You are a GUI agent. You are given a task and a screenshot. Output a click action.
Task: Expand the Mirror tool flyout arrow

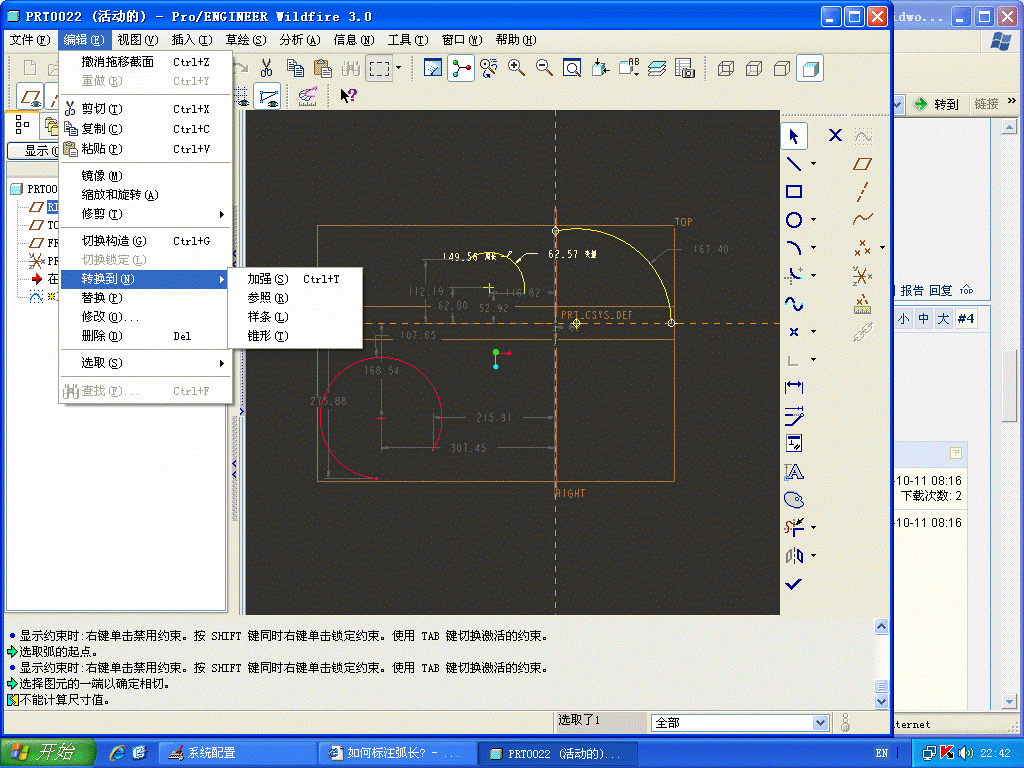(x=814, y=556)
